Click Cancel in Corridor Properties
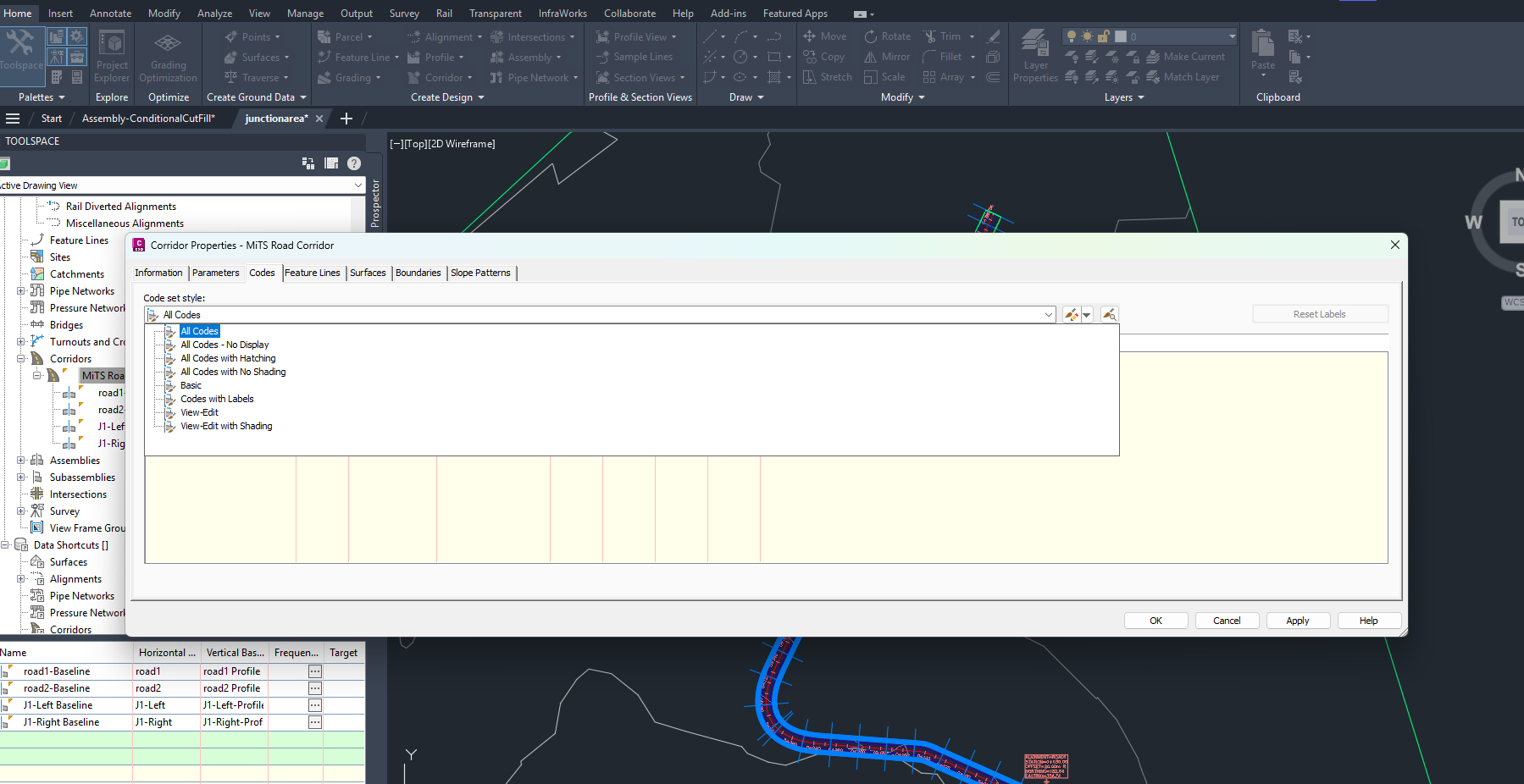The height and width of the screenshot is (784, 1524). tap(1227, 621)
